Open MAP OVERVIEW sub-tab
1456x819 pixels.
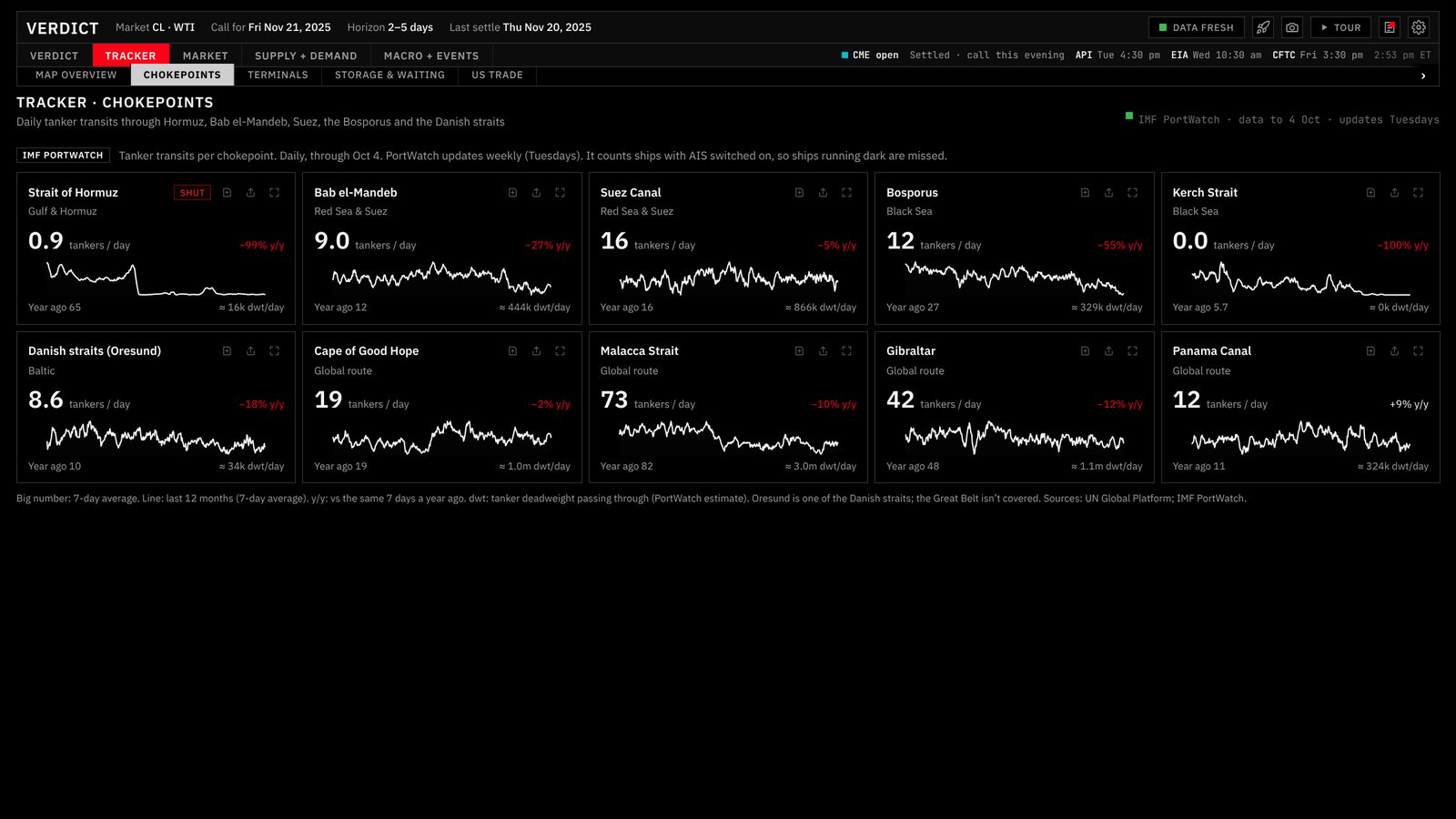click(76, 75)
